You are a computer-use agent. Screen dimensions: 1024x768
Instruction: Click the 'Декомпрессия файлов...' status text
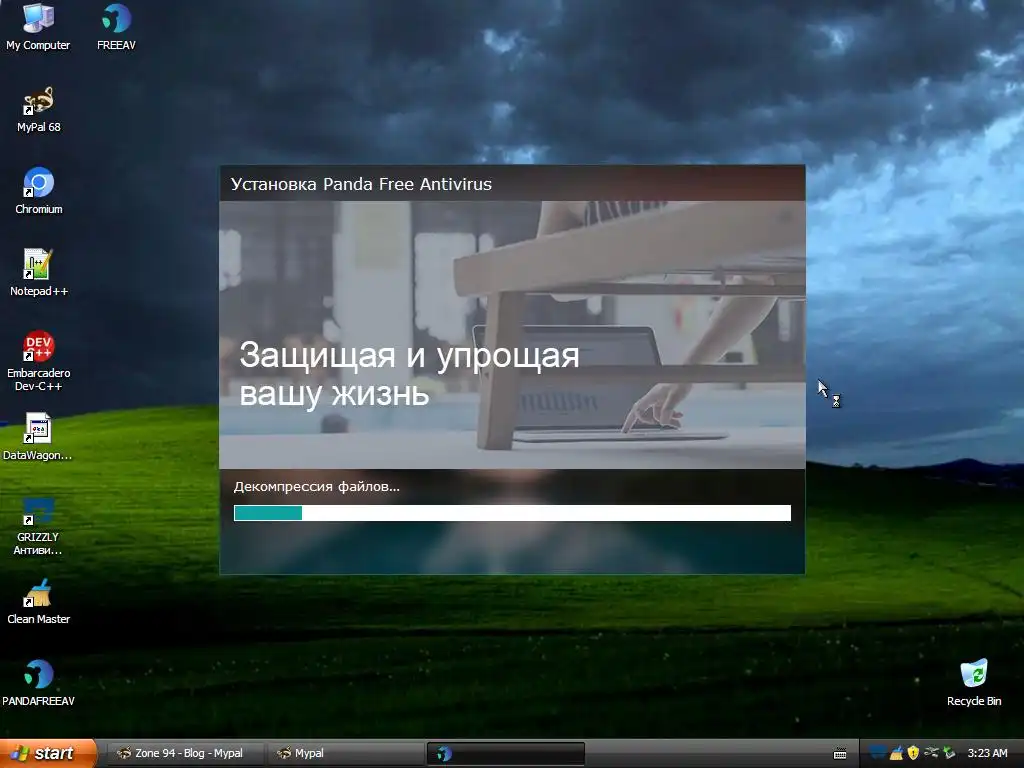click(317, 487)
